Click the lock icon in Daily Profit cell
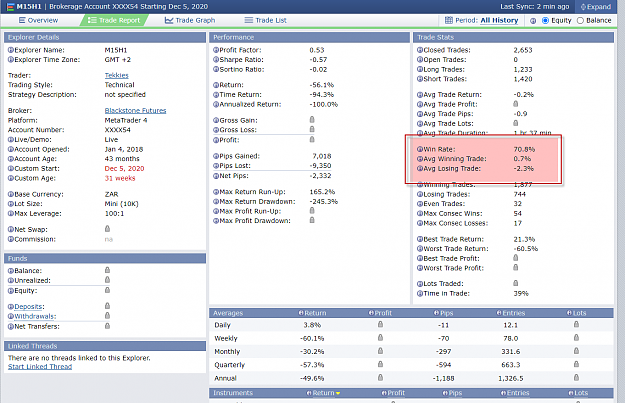Screen dimensions: 625x403 (x=380, y=324)
